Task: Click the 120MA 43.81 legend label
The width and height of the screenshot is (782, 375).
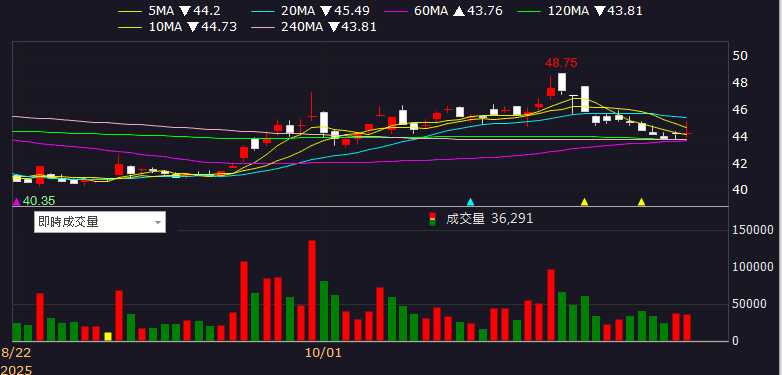Action: coord(595,10)
